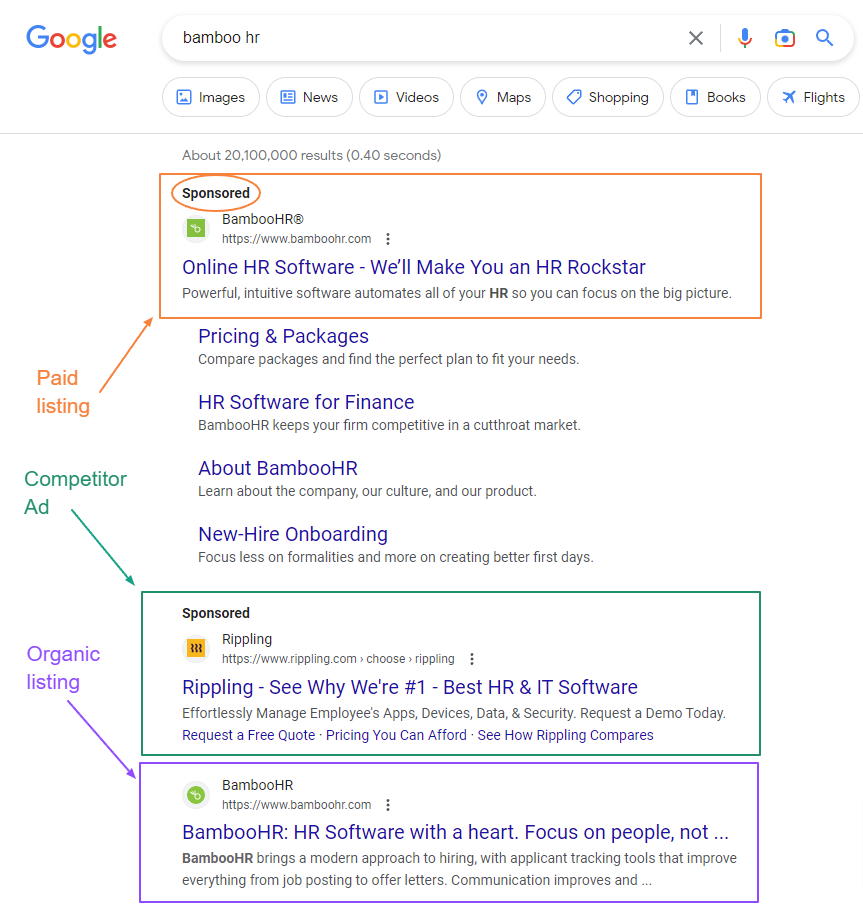The width and height of the screenshot is (863, 908).
Task: Start voice search with microphone icon
Action: point(745,38)
